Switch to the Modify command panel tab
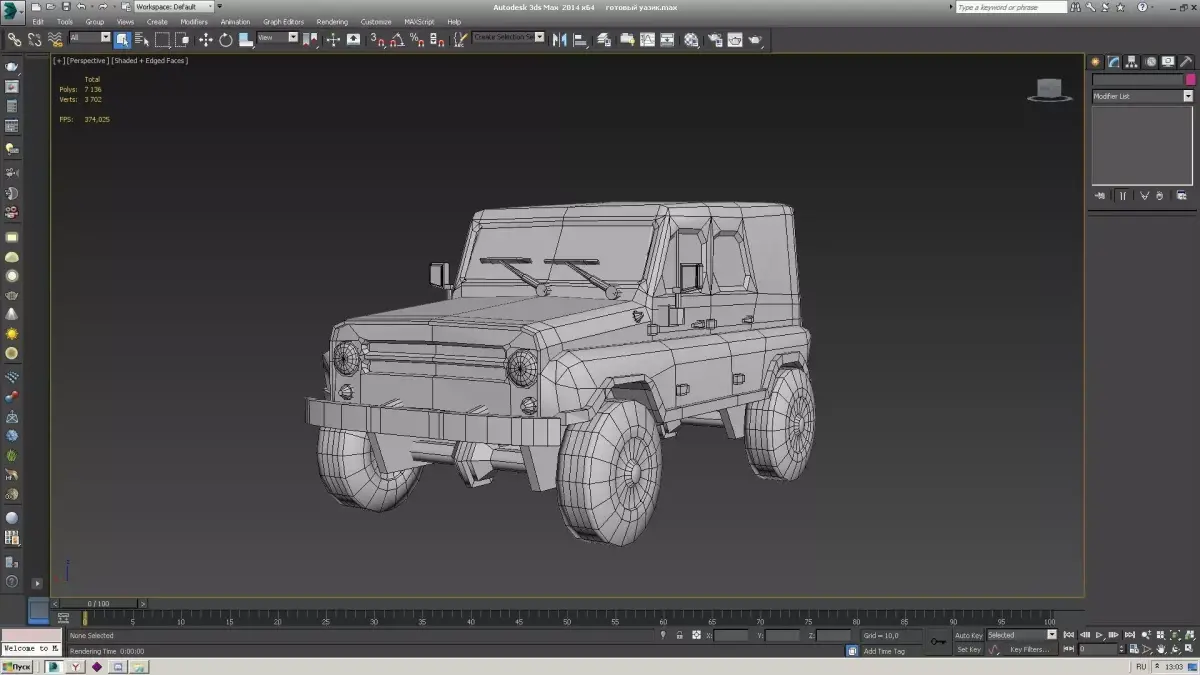The height and width of the screenshot is (675, 1200). 1113,62
